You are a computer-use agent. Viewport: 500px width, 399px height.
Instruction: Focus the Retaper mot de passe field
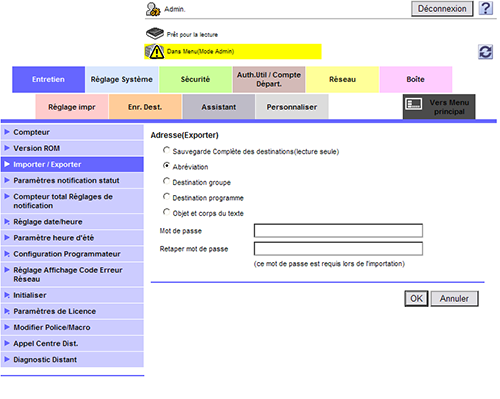coord(338,248)
